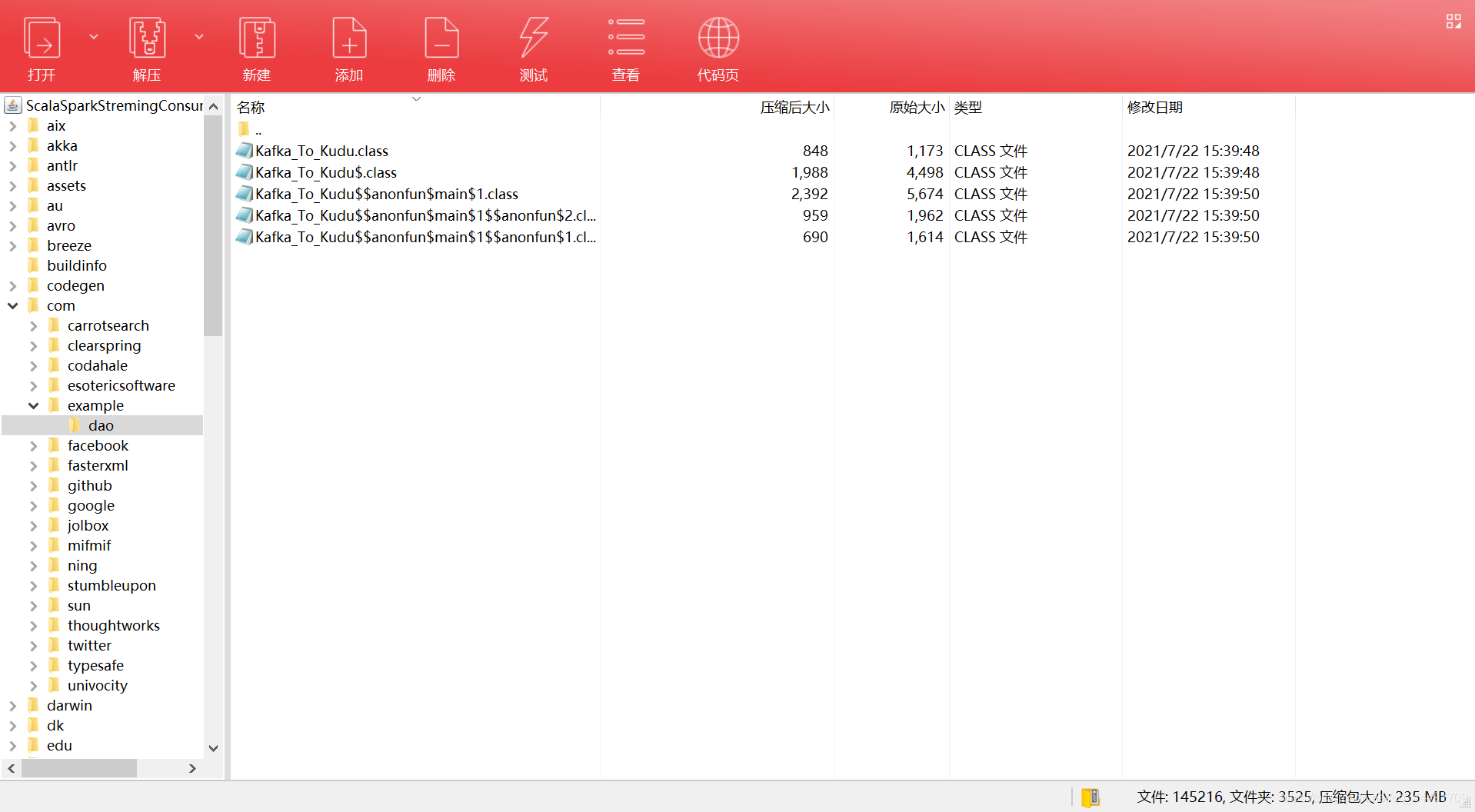Click the dao folder icon in tree

tap(75, 425)
